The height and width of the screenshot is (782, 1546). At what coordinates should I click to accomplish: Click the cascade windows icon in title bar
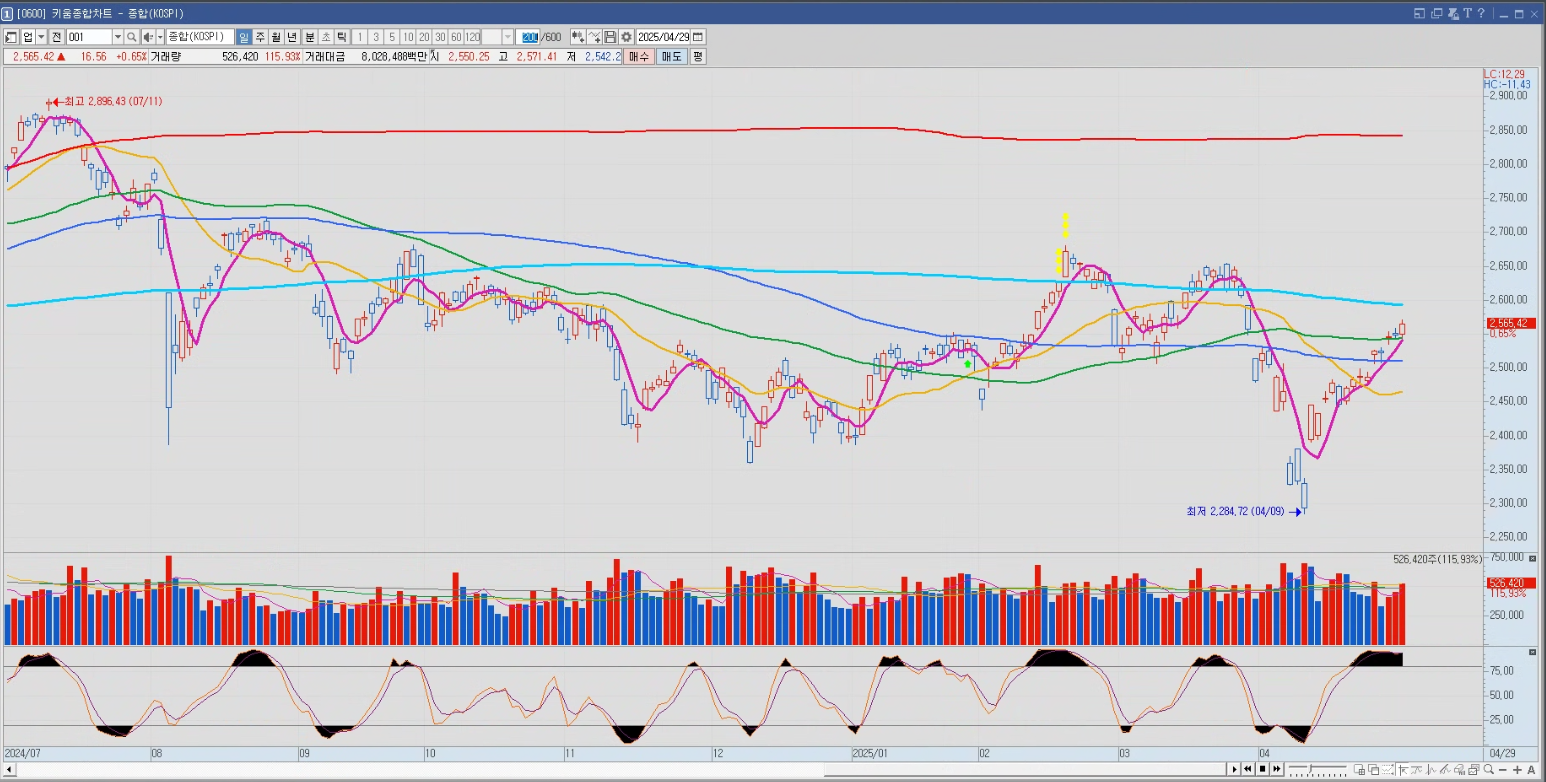coord(1436,14)
